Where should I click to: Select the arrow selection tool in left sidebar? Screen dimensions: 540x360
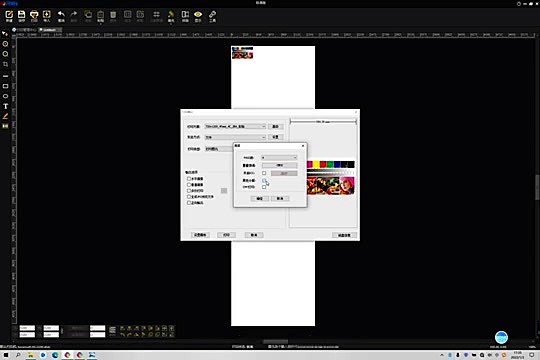(5, 34)
